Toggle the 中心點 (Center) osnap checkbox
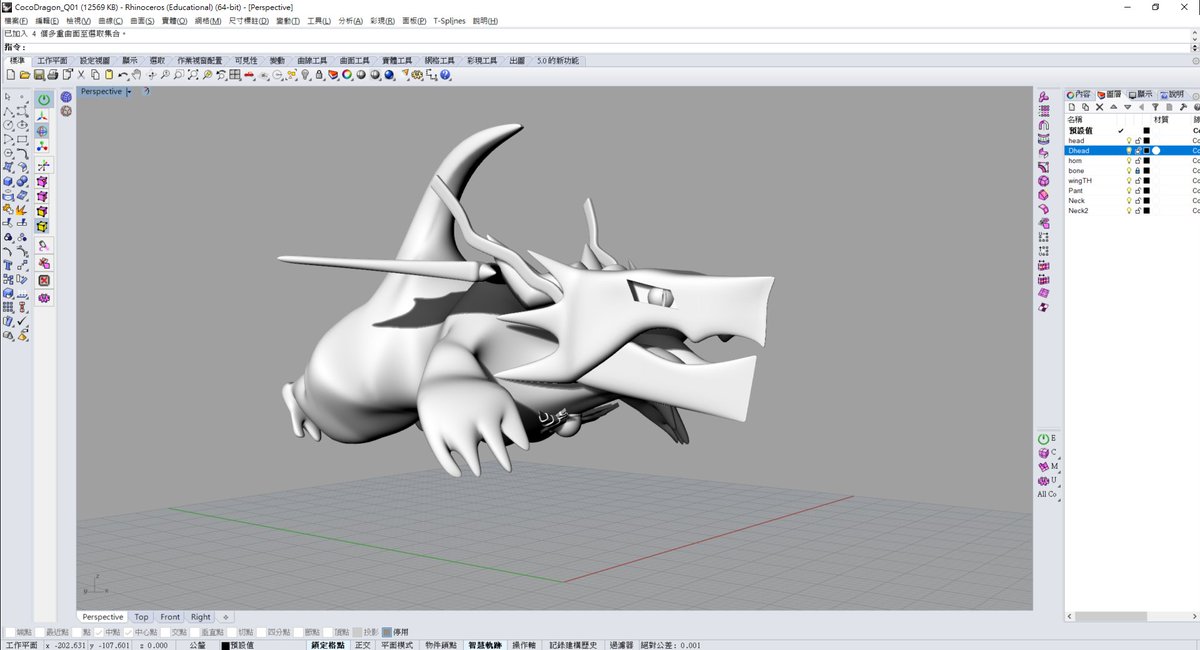 (x=128, y=632)
